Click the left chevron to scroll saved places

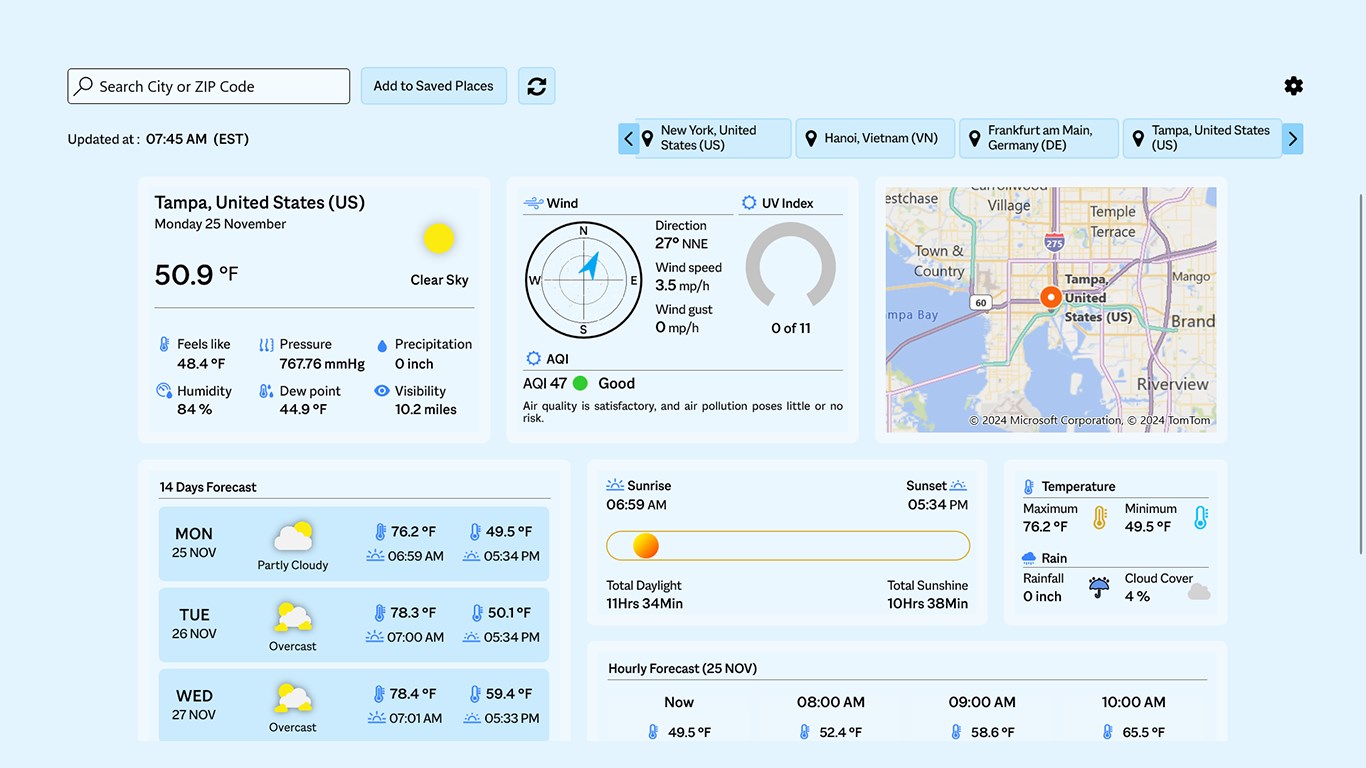(626, 138)
